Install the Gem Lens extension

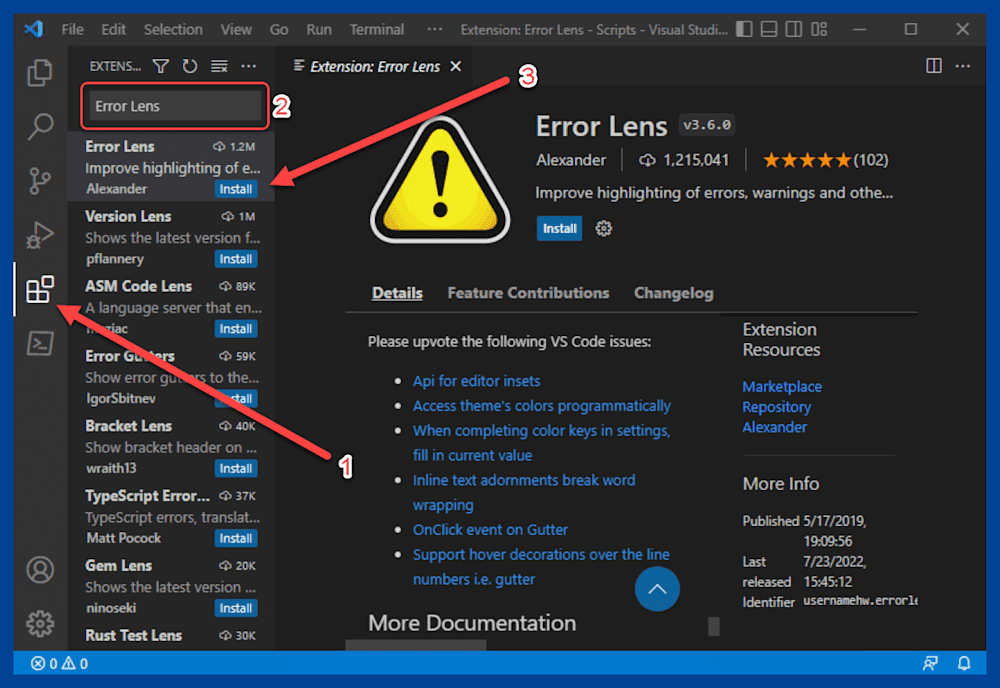236,608
